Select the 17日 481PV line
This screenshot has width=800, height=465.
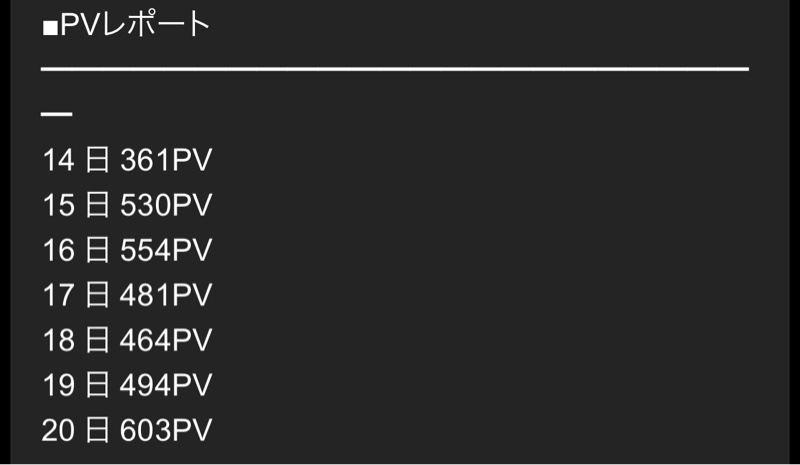[127, 295]
